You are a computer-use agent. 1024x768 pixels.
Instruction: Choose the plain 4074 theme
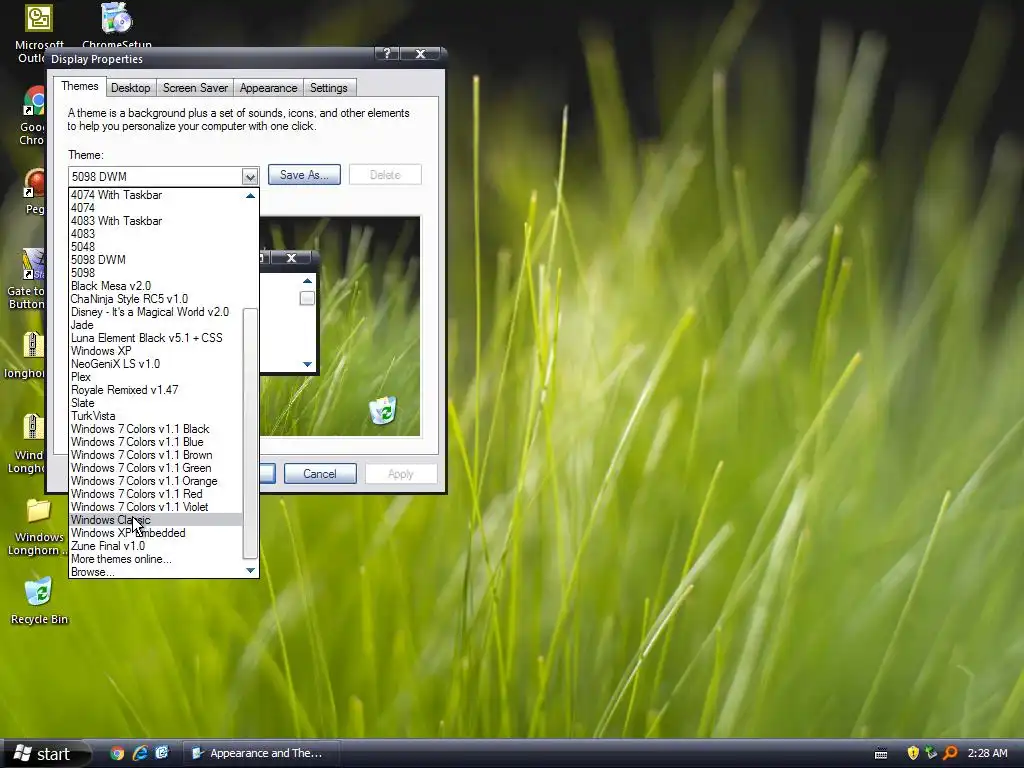(x=155, y=208)
